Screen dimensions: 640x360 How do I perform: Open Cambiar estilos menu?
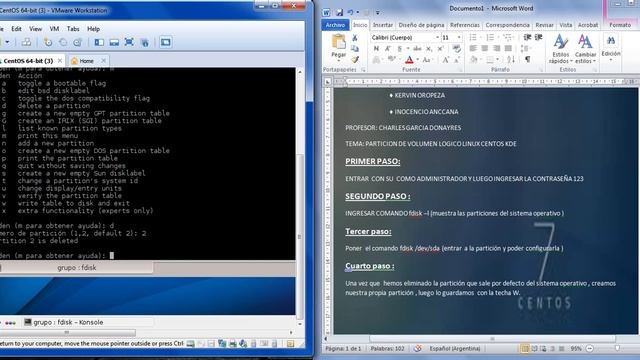(585, 49)
